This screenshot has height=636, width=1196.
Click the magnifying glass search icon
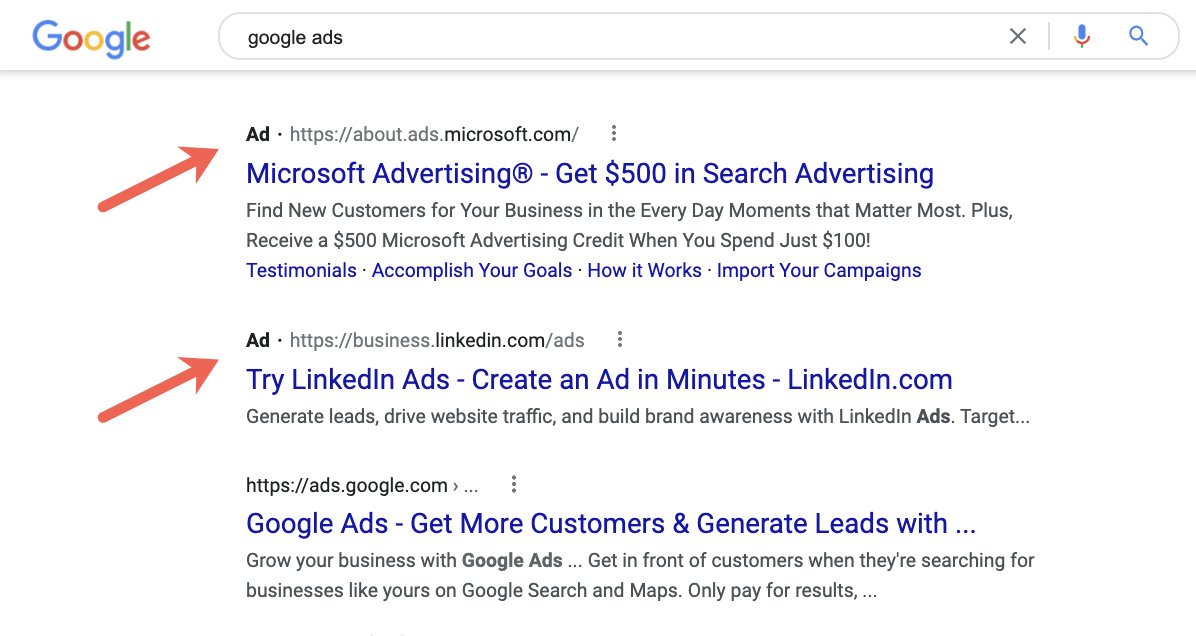click(x=1138, y=37)
